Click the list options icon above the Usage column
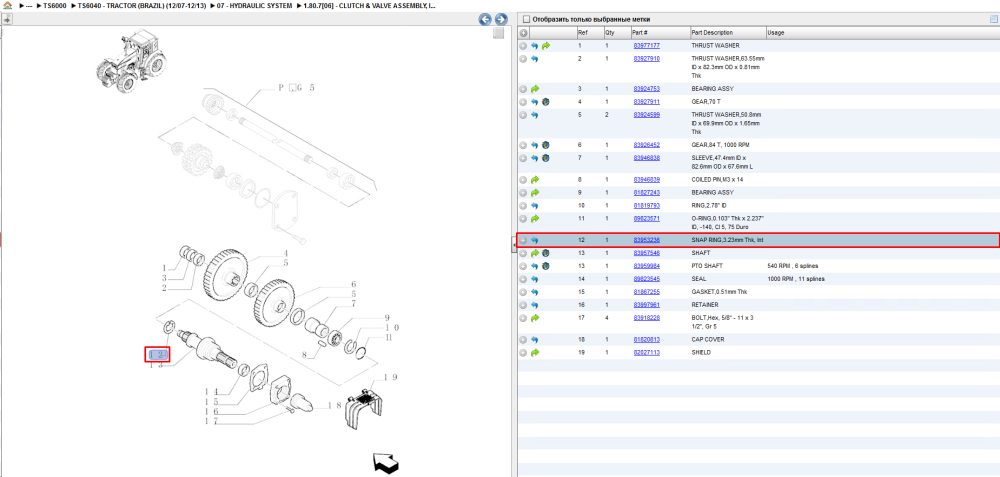 coord(993,19)
